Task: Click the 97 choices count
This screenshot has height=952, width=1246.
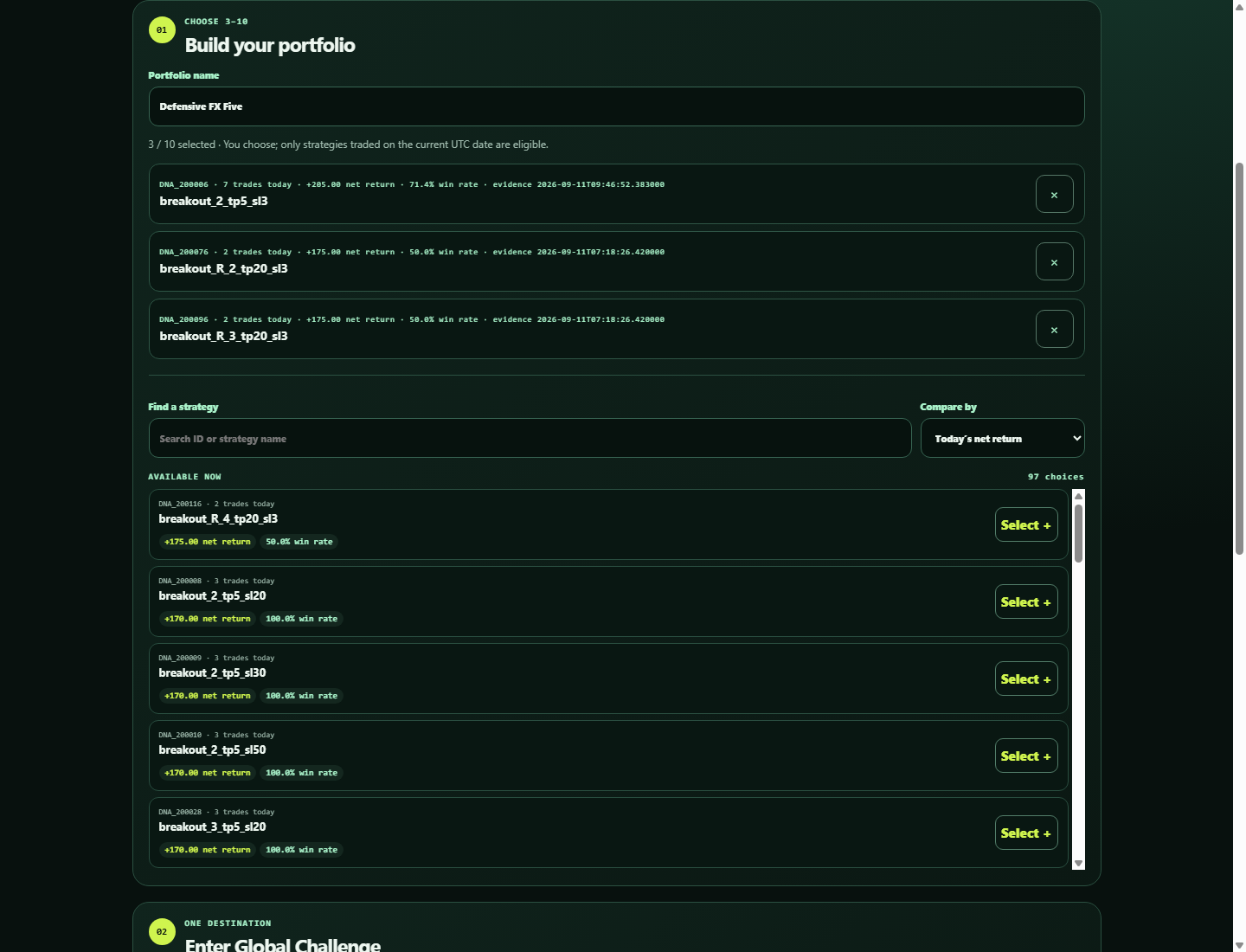Action: point(1056,477)
